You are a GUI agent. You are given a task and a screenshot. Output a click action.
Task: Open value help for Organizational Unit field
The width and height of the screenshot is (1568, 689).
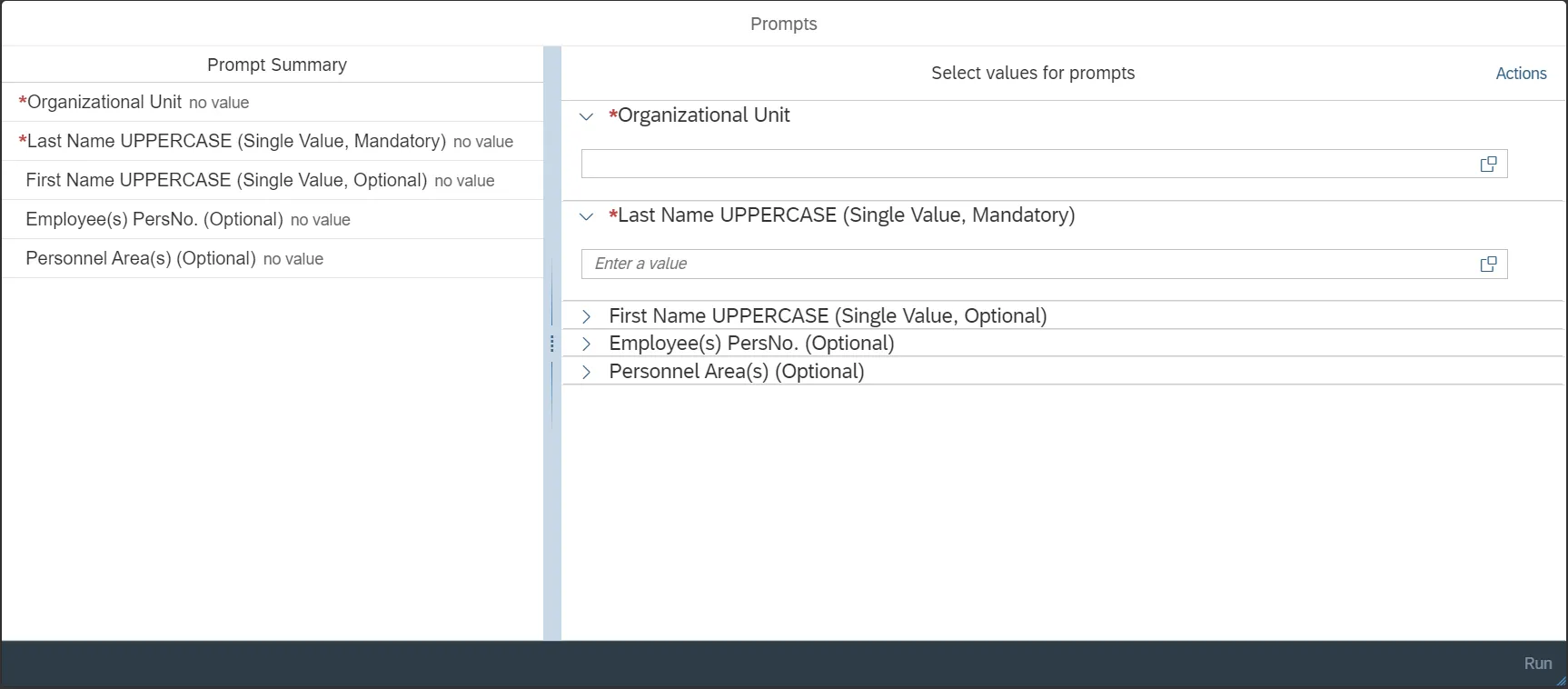1488,165
